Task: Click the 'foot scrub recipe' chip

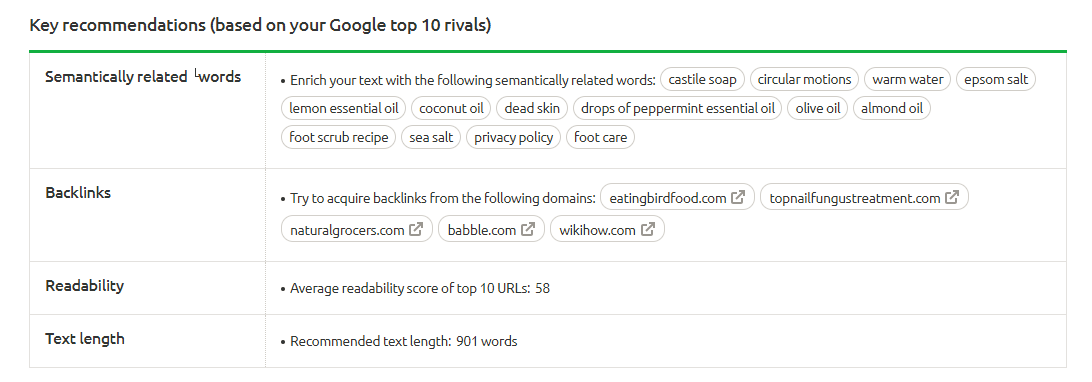Action: tap(338, 137)
